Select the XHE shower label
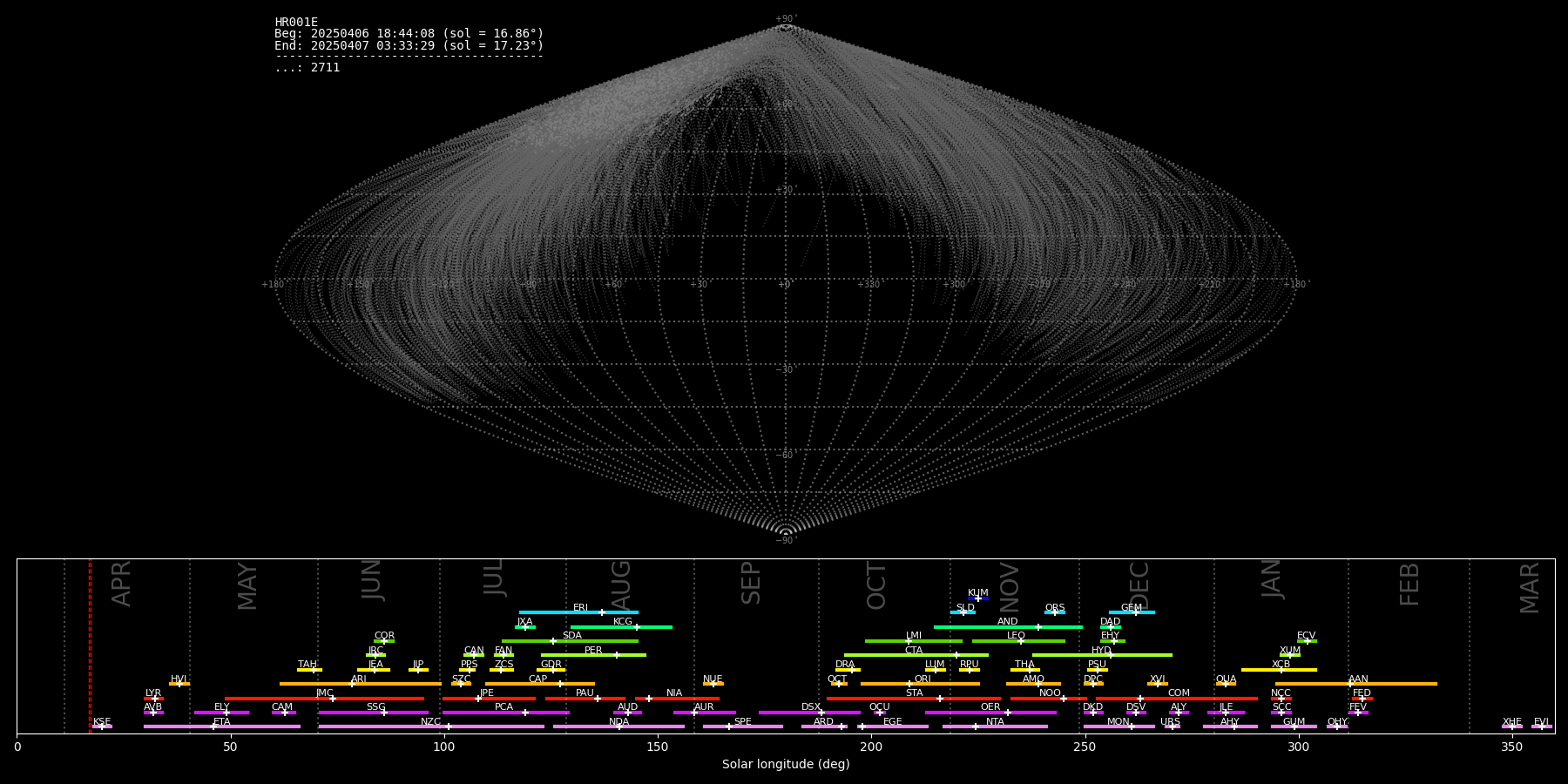The image size is (1568, 784). point(1512,722)
